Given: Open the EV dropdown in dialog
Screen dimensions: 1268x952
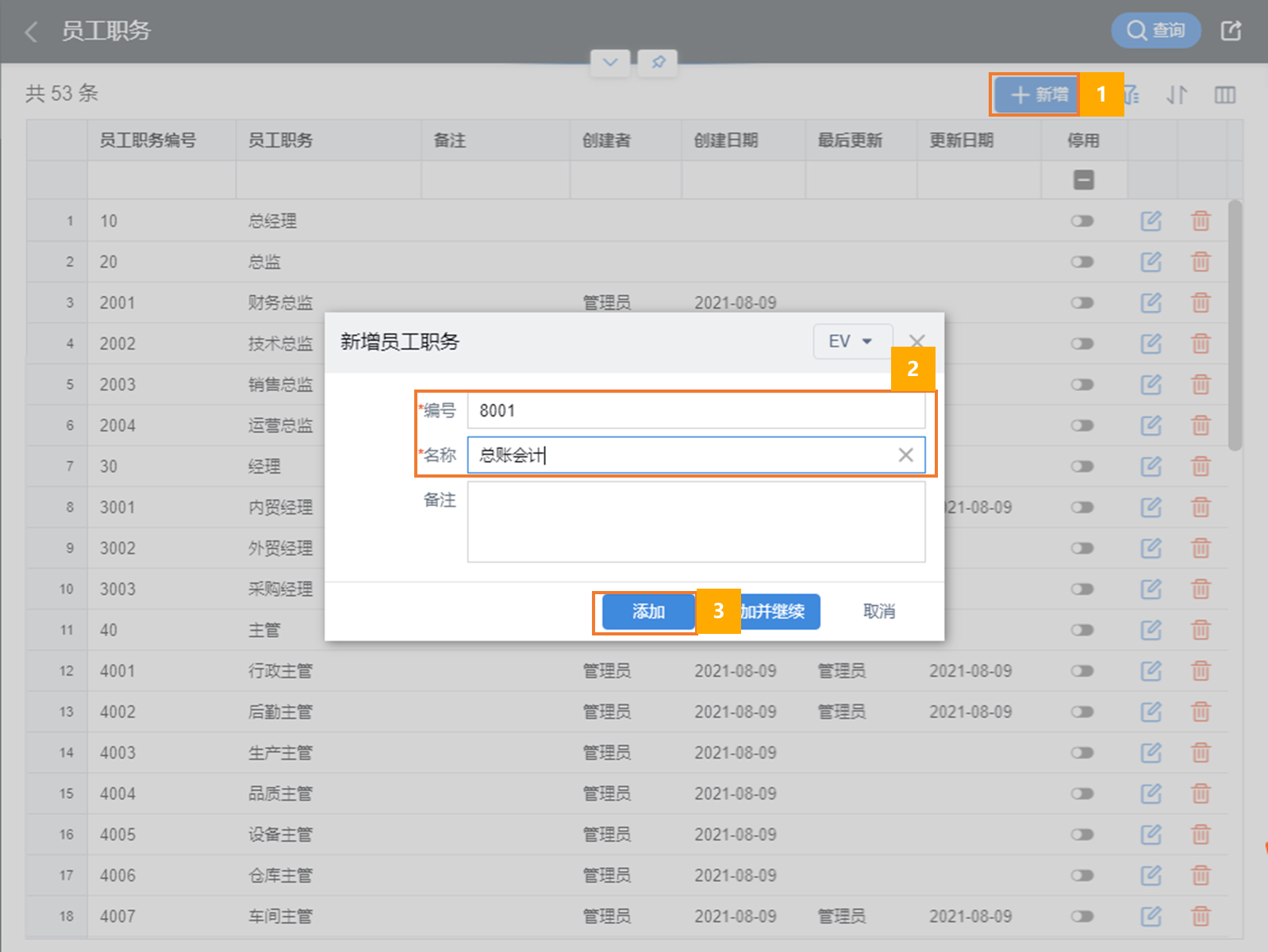Looking at the screenshot, I should [x=852, y=341].
